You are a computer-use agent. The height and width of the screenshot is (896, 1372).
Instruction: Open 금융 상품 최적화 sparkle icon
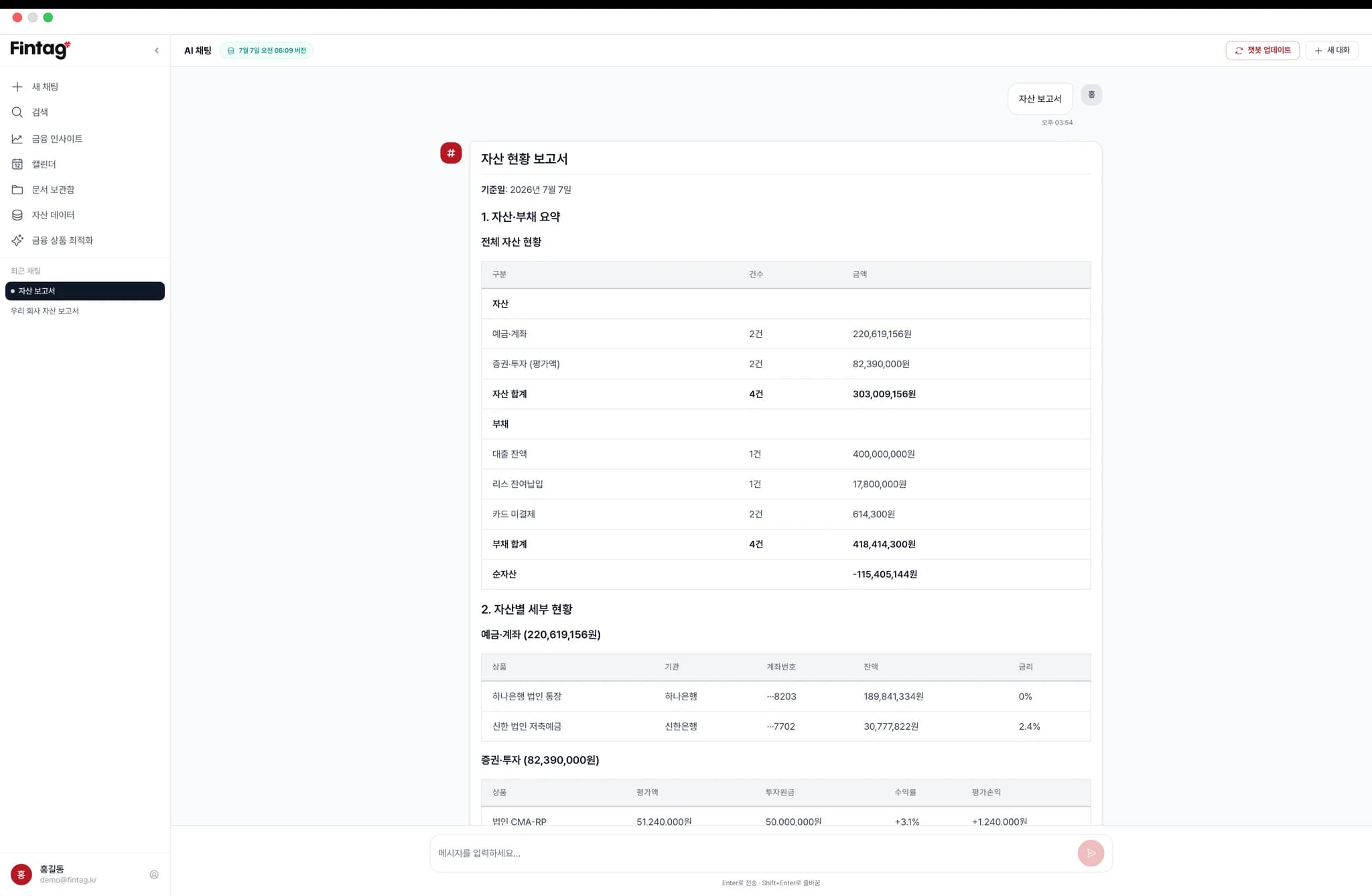pos(17,240)
